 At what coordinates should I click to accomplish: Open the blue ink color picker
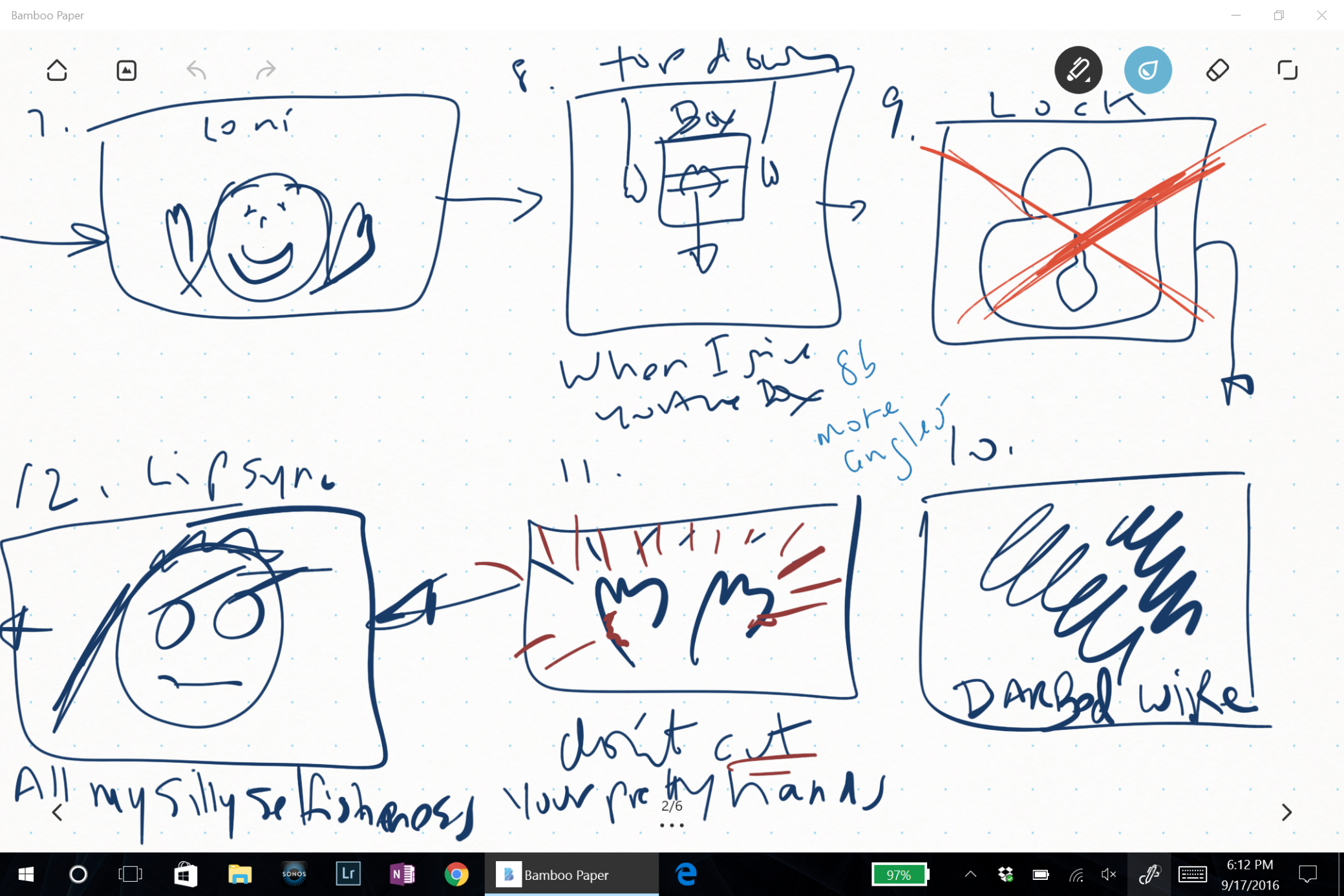point(1147,70)
